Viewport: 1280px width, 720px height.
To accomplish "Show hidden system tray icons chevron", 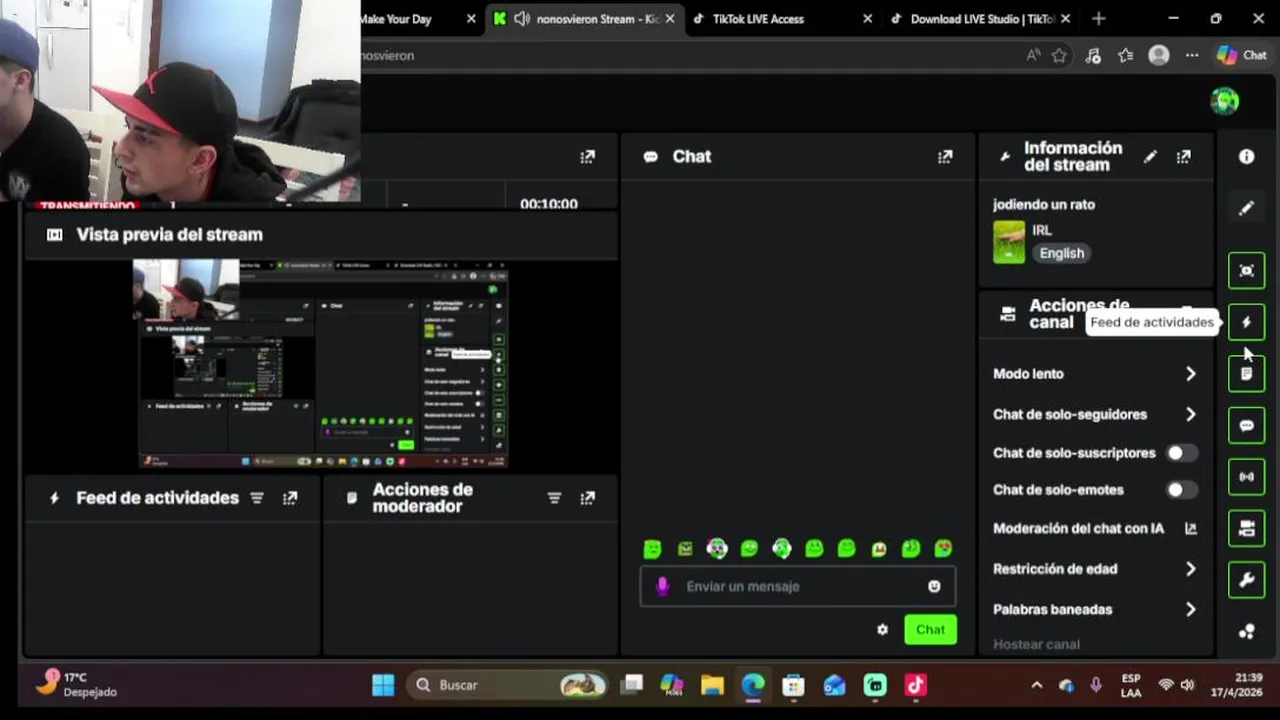I will click(1036, 685).
